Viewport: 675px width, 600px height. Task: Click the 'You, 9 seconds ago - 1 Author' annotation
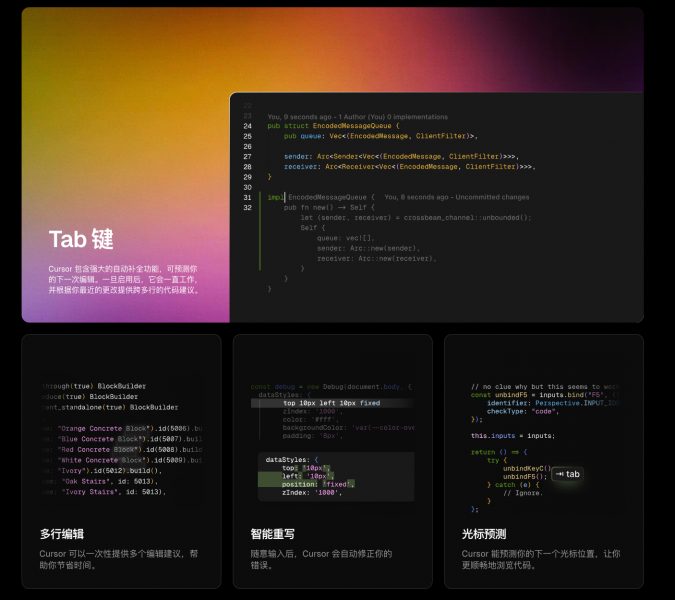(x=357, y=117)
